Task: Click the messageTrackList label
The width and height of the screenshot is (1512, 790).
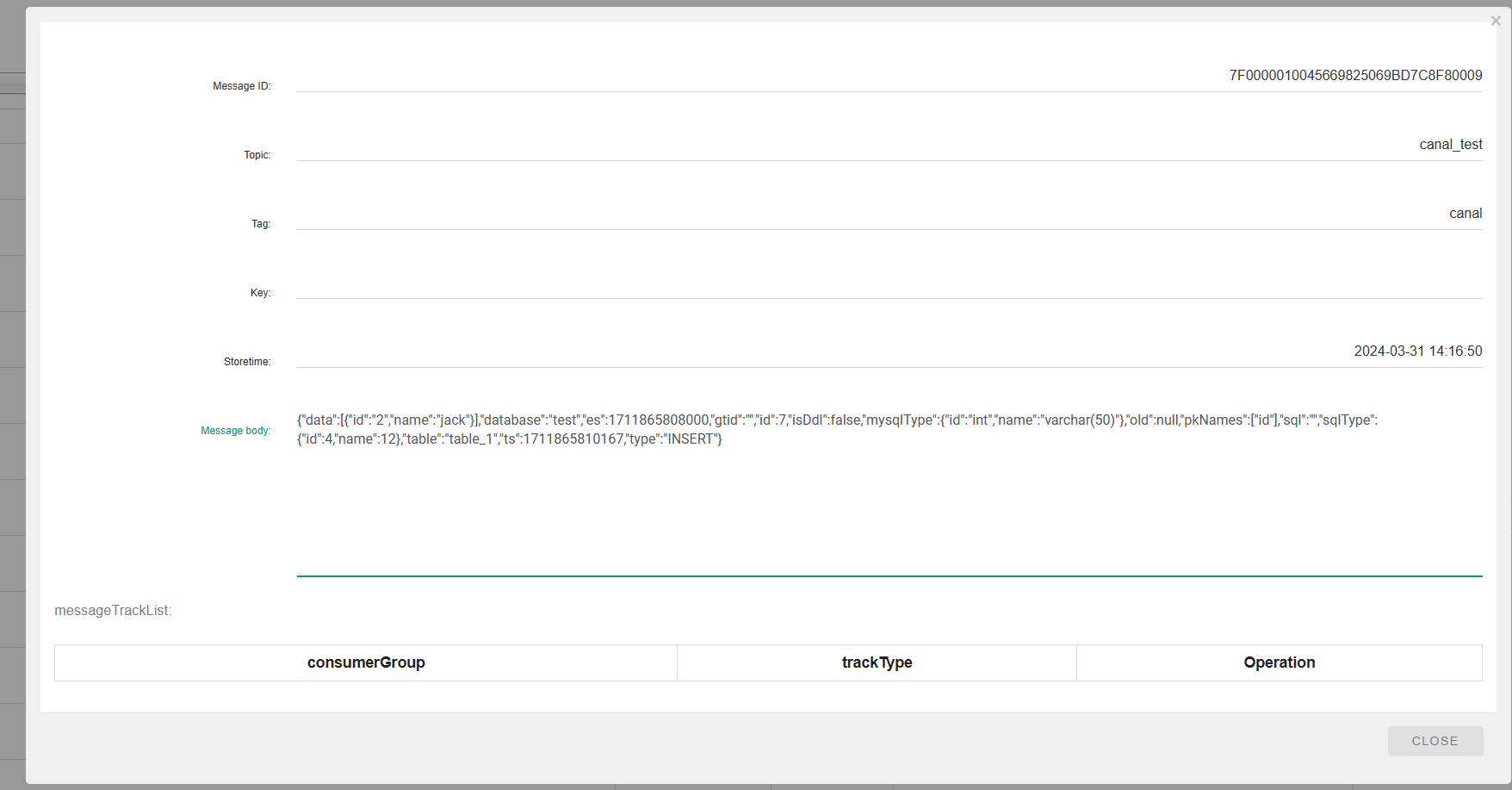Action: (113, 611)
